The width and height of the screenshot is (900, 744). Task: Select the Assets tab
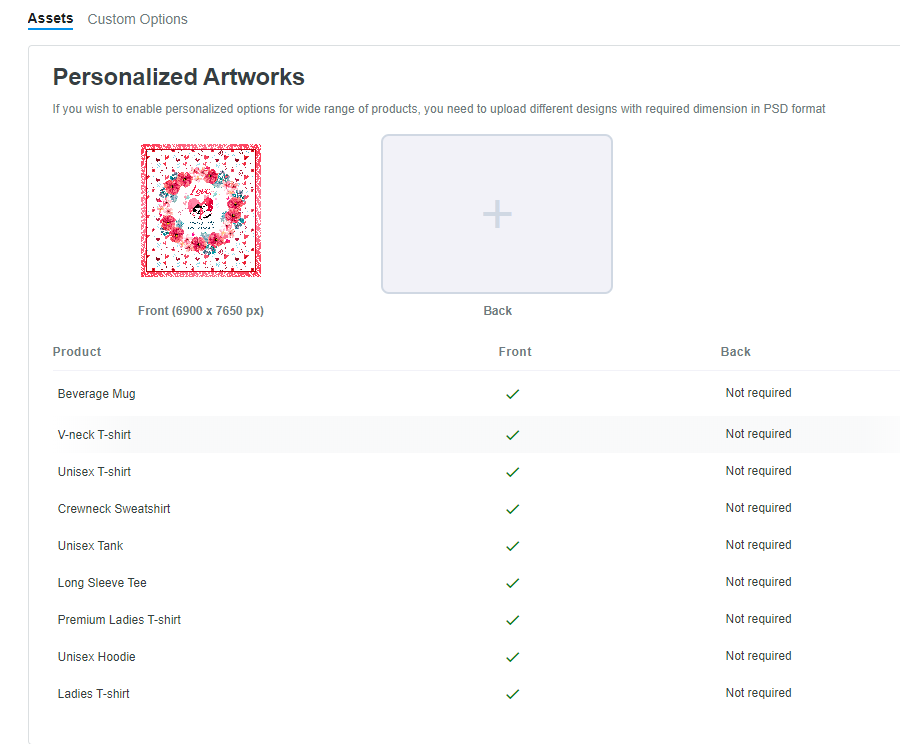[x=50, y=18]
